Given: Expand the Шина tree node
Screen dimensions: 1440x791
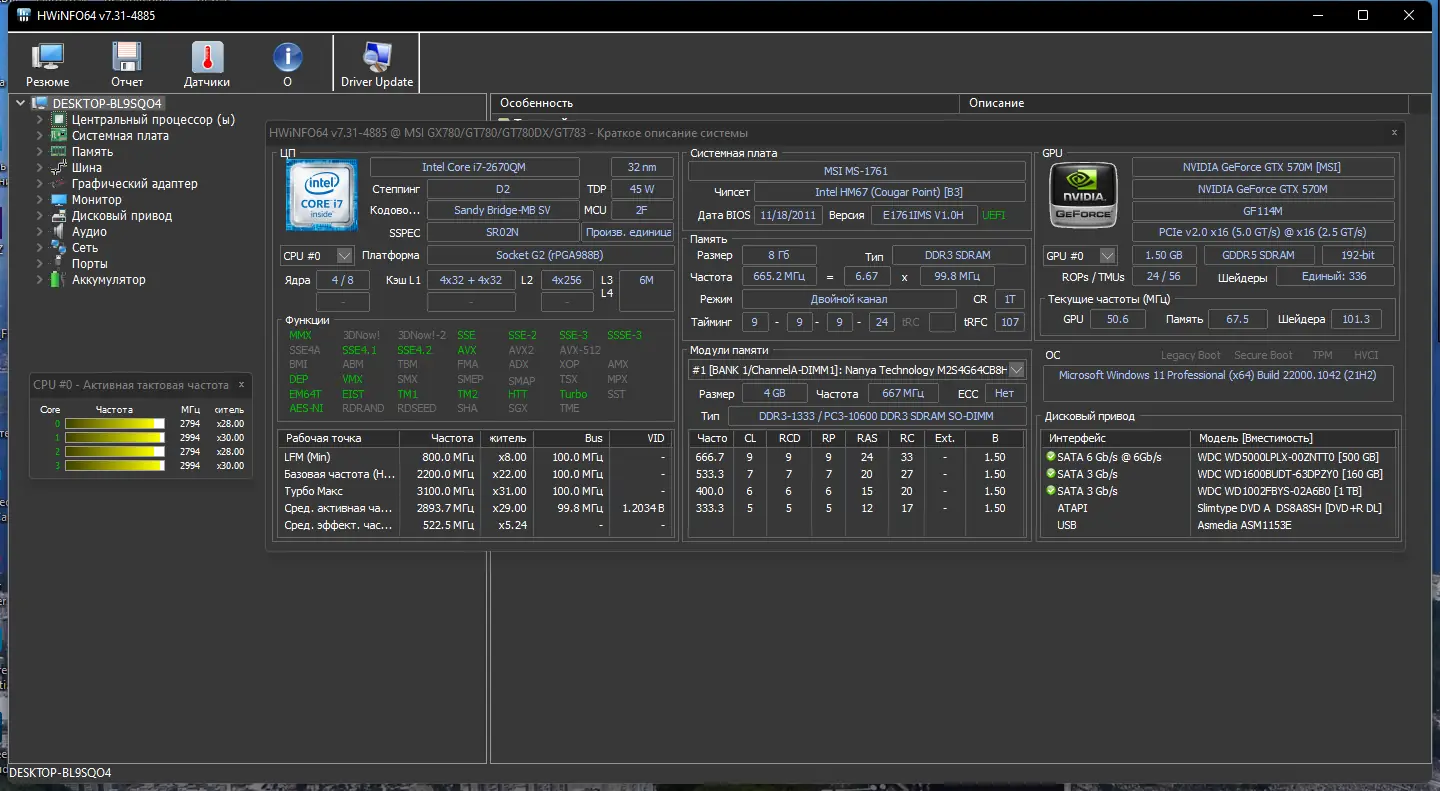Looking at the screenshot, I should coord(40,167).
